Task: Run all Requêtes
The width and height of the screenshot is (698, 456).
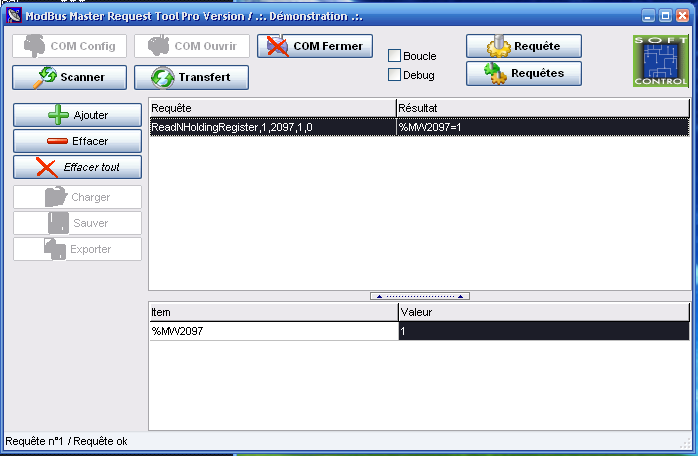Action: [x=523, y=73]
